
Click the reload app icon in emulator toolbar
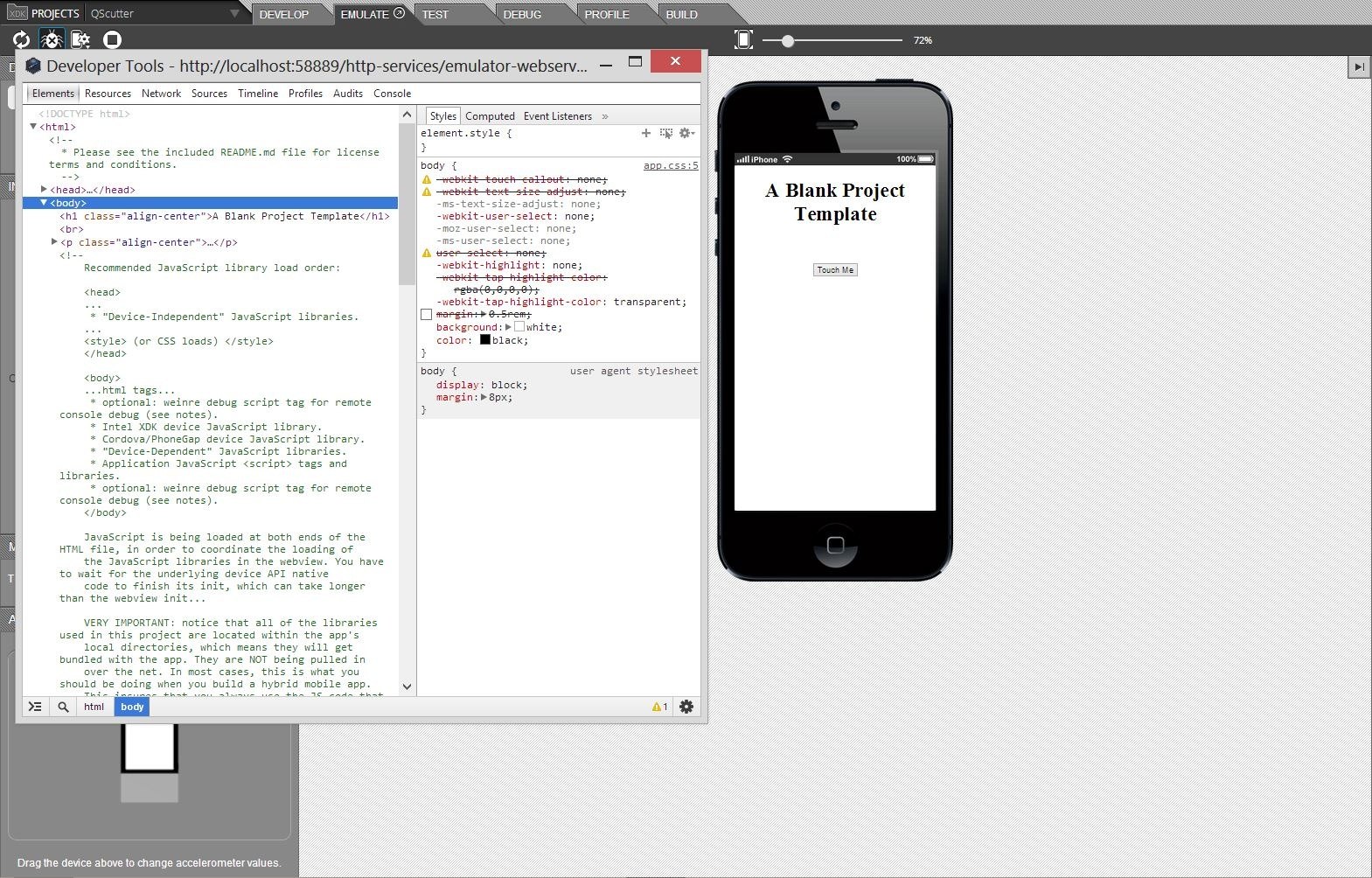pyautogui.click(x=21, y=39)
